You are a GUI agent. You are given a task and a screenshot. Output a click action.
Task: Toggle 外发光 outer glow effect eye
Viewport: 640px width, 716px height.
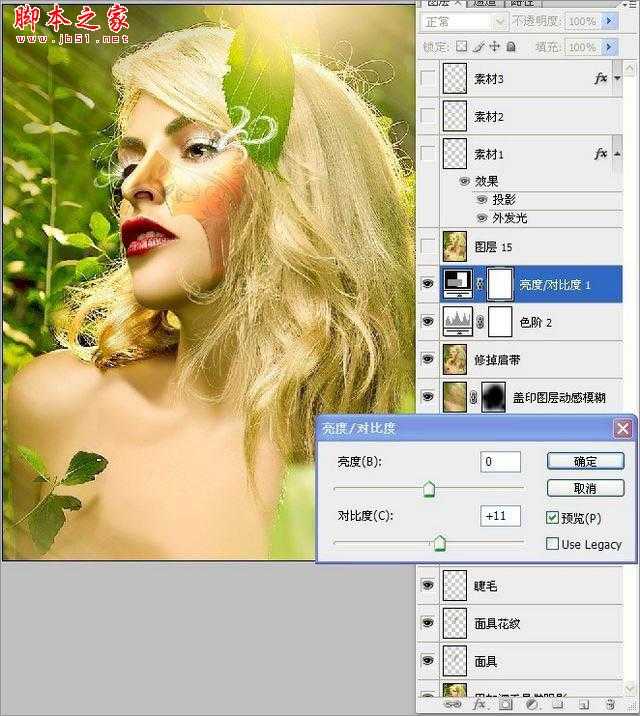482,218
